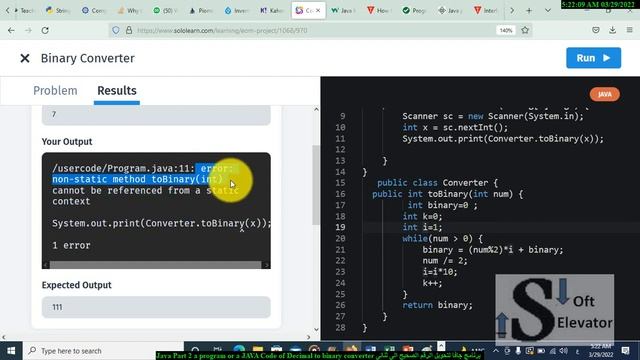
Task: Click code line 10 'int x = sc.nextInt();'
Action: [455, 127]
